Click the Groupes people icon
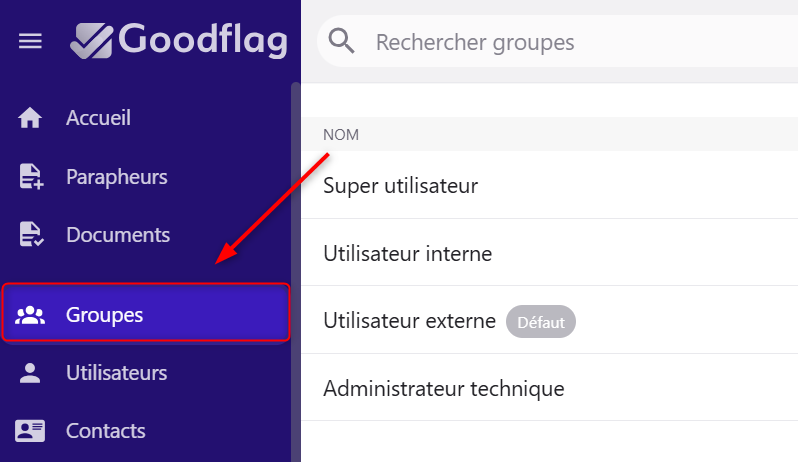The height and width of the screenshot is (462, 798). [30, 315]
